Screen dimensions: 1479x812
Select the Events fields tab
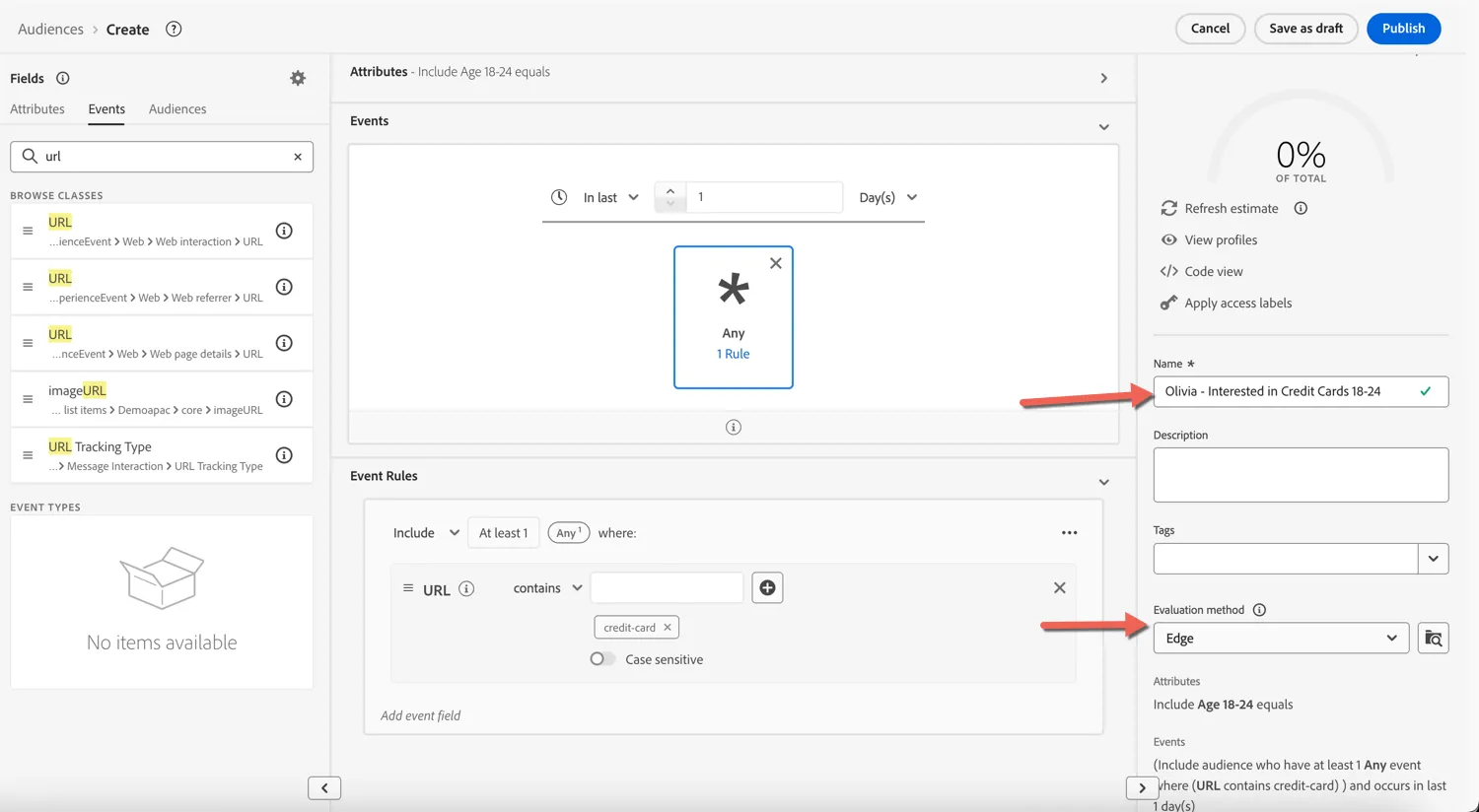pyautogui.click(x=106, y=109)
